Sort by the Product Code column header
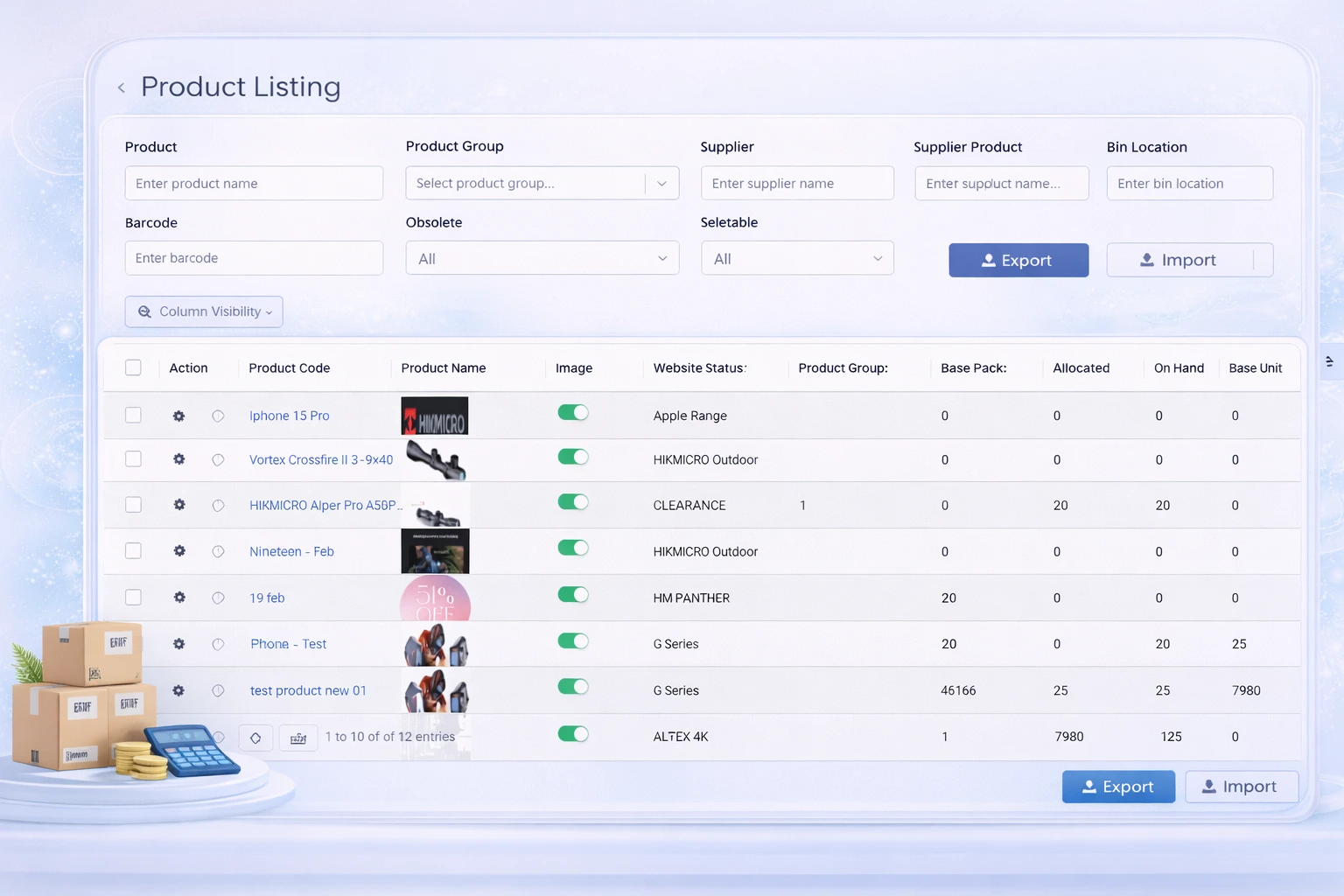1344x896 pixels. 289,368
